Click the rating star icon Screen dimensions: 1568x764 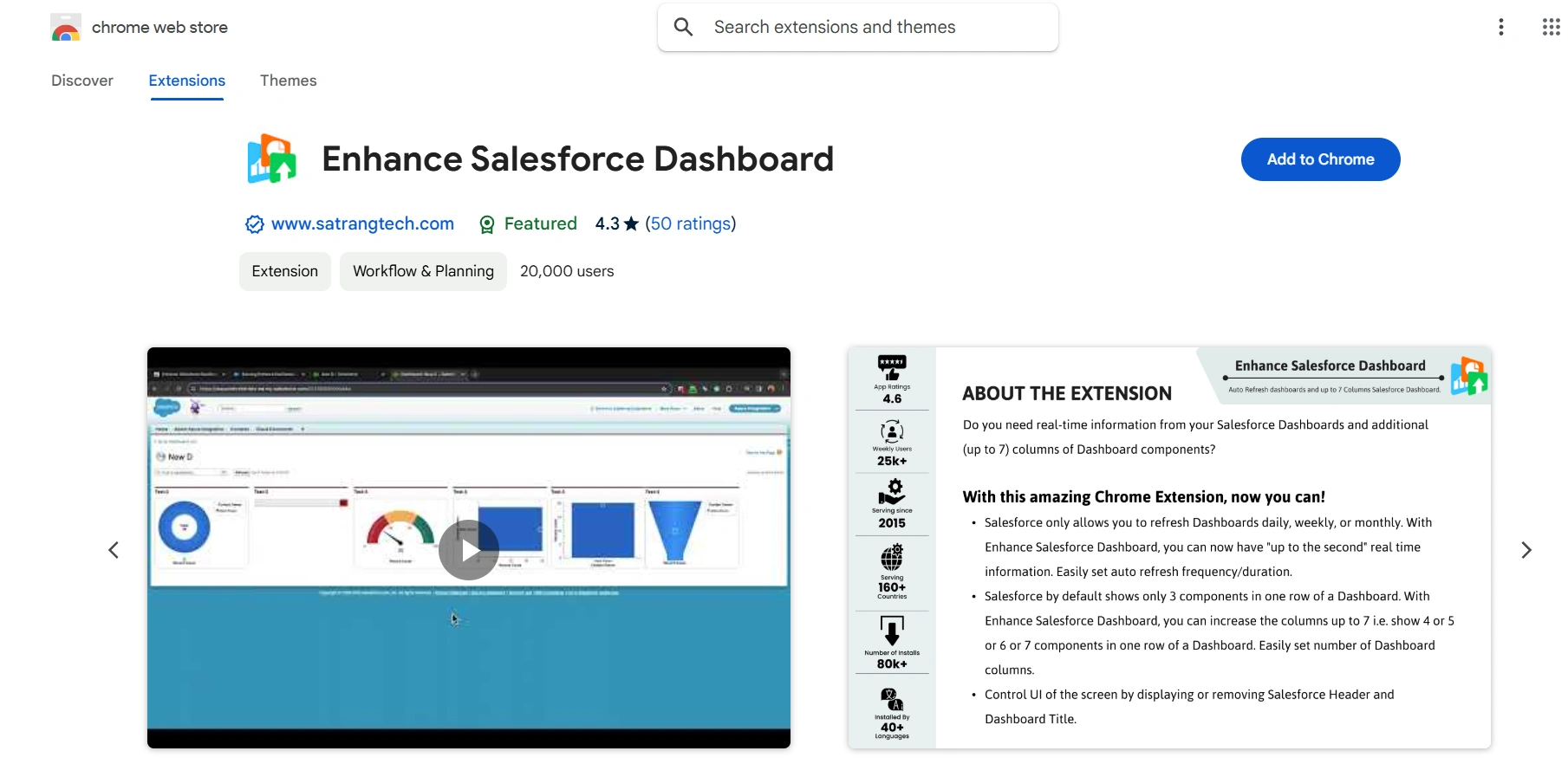pos(631,223)
